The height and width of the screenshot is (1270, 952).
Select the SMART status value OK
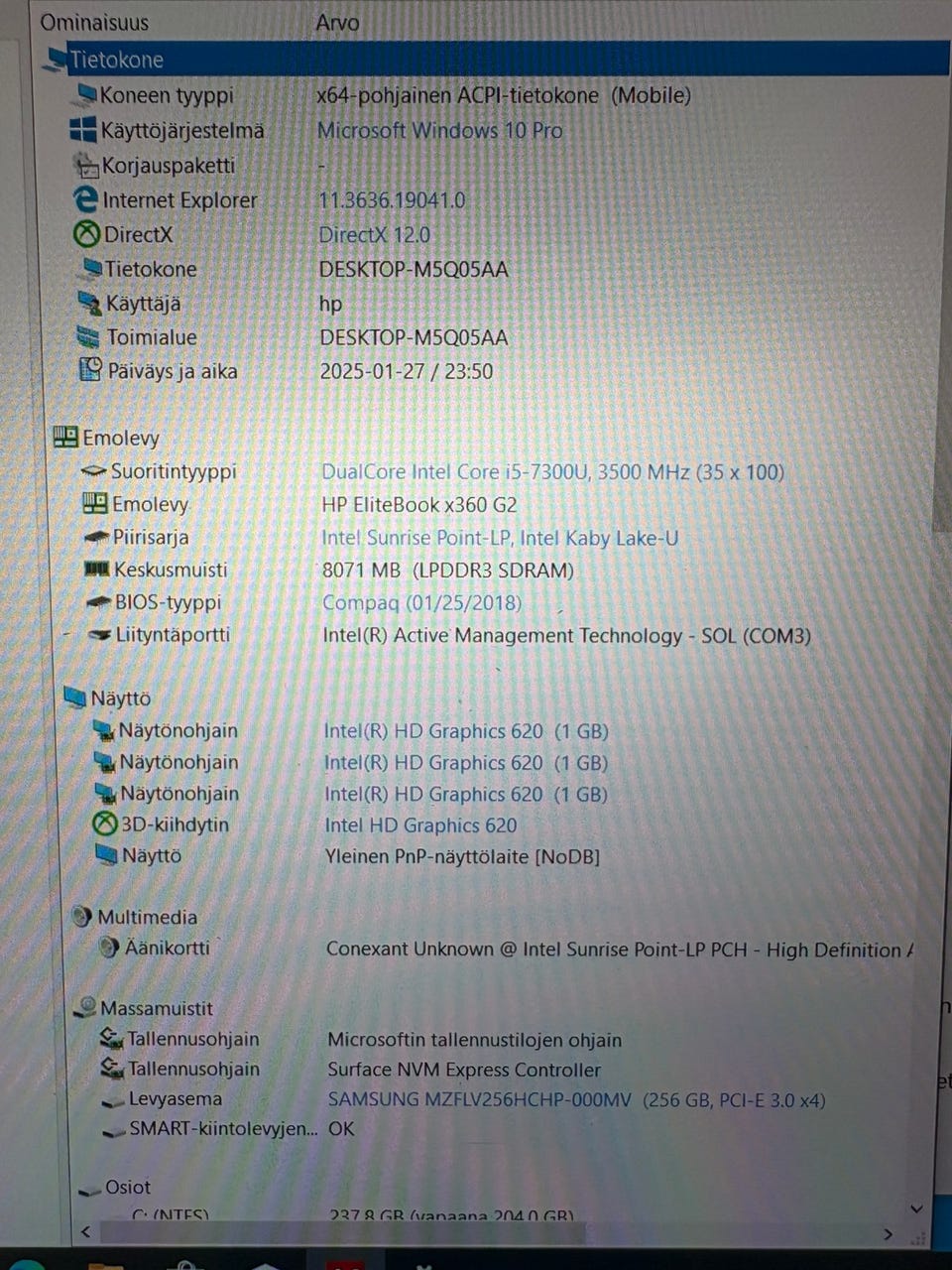tap(341, 1128)
